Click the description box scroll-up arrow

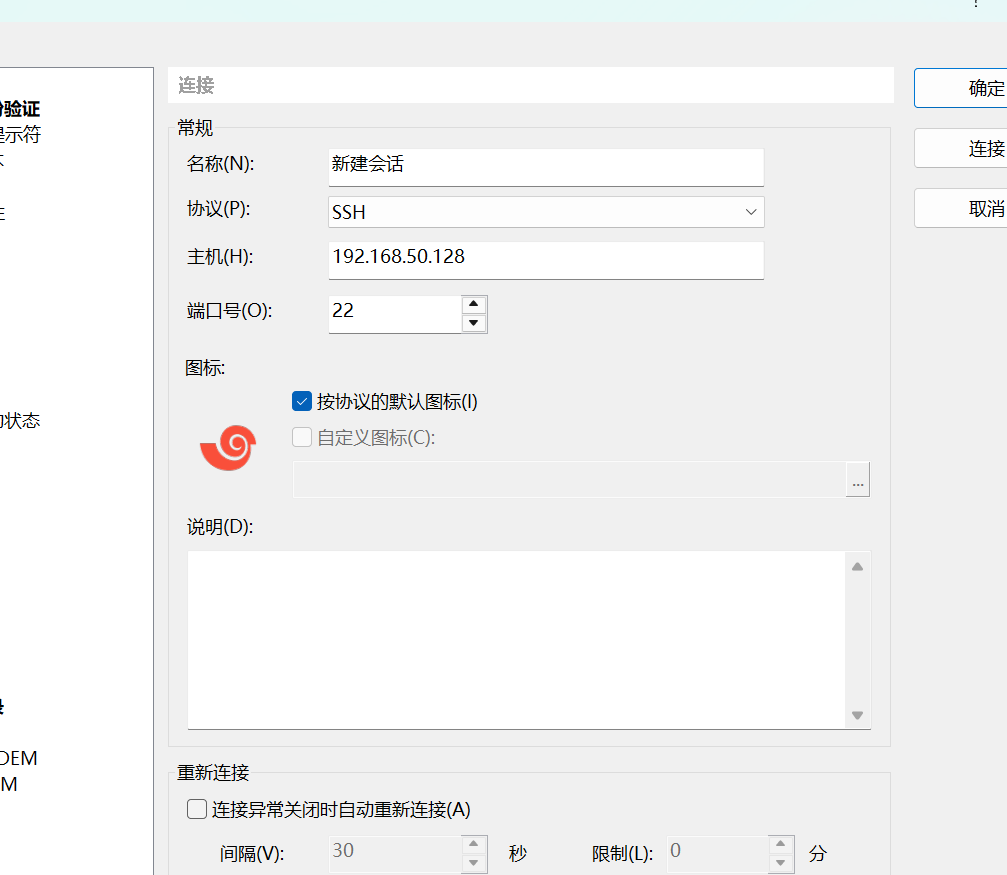(x=857, y=565)
